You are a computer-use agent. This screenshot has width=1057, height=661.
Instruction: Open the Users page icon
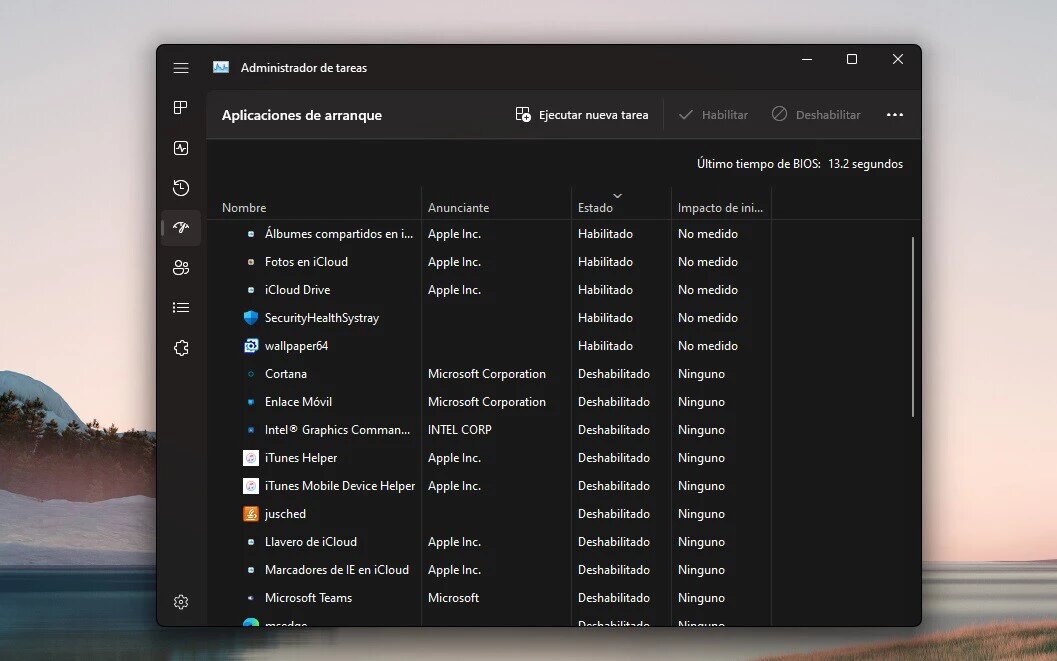[x=181, y=268]
